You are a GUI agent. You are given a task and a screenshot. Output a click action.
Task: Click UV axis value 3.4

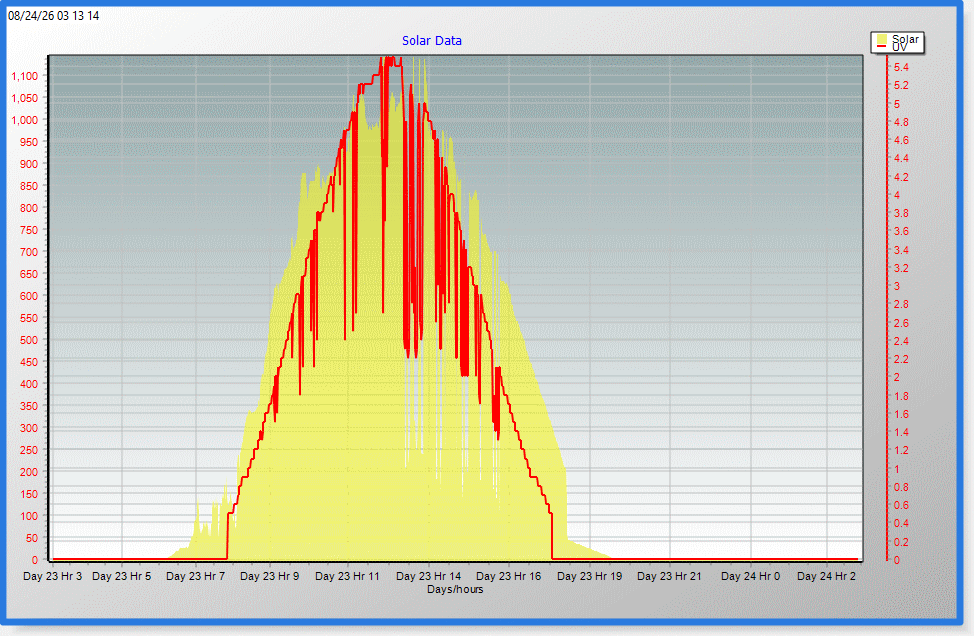[x=901, y=250]
